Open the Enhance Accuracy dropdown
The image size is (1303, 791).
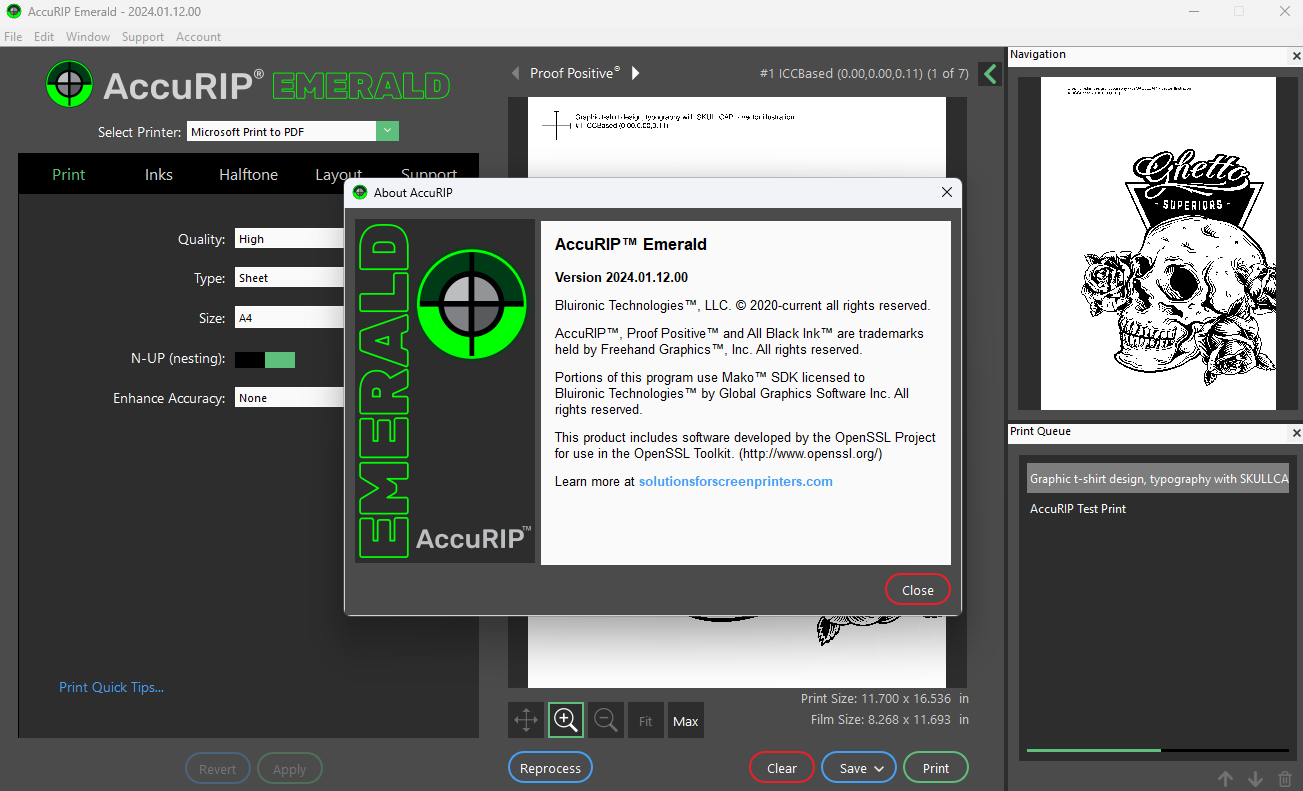pos(290,398)
